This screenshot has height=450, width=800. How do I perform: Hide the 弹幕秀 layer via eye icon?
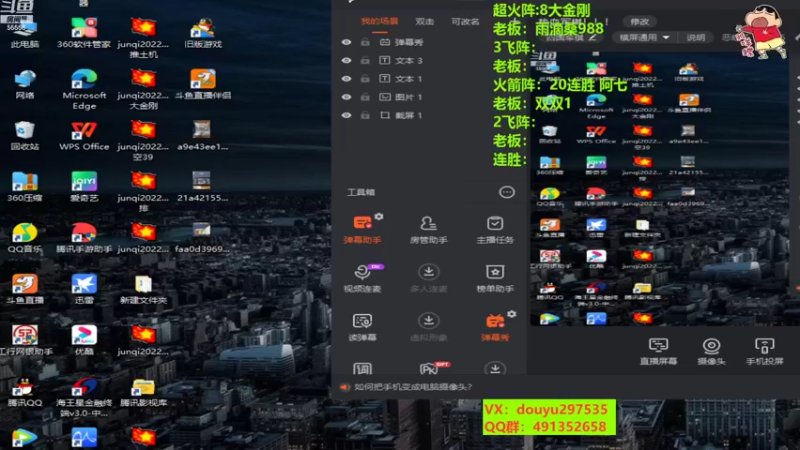tap(346, 42)
